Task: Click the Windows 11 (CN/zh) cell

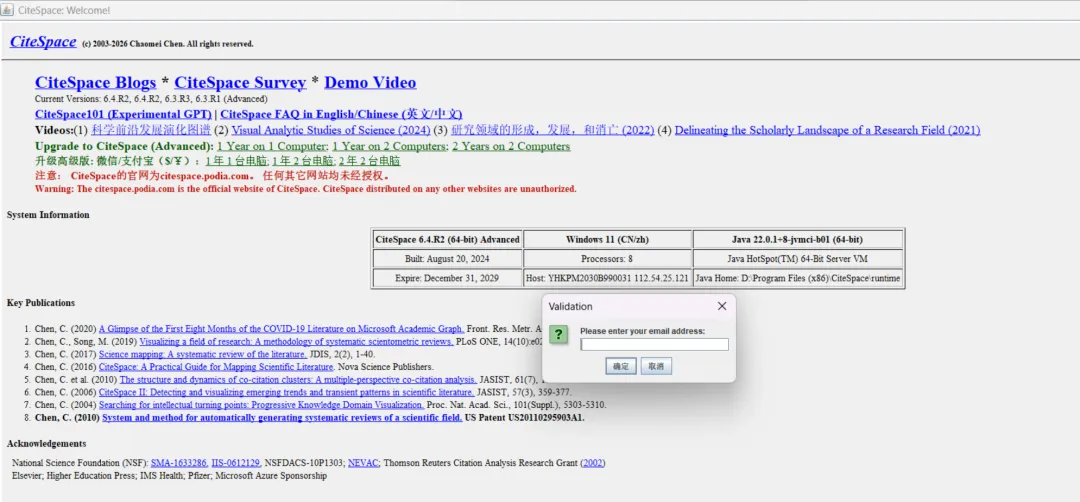Action: point(608,240)
